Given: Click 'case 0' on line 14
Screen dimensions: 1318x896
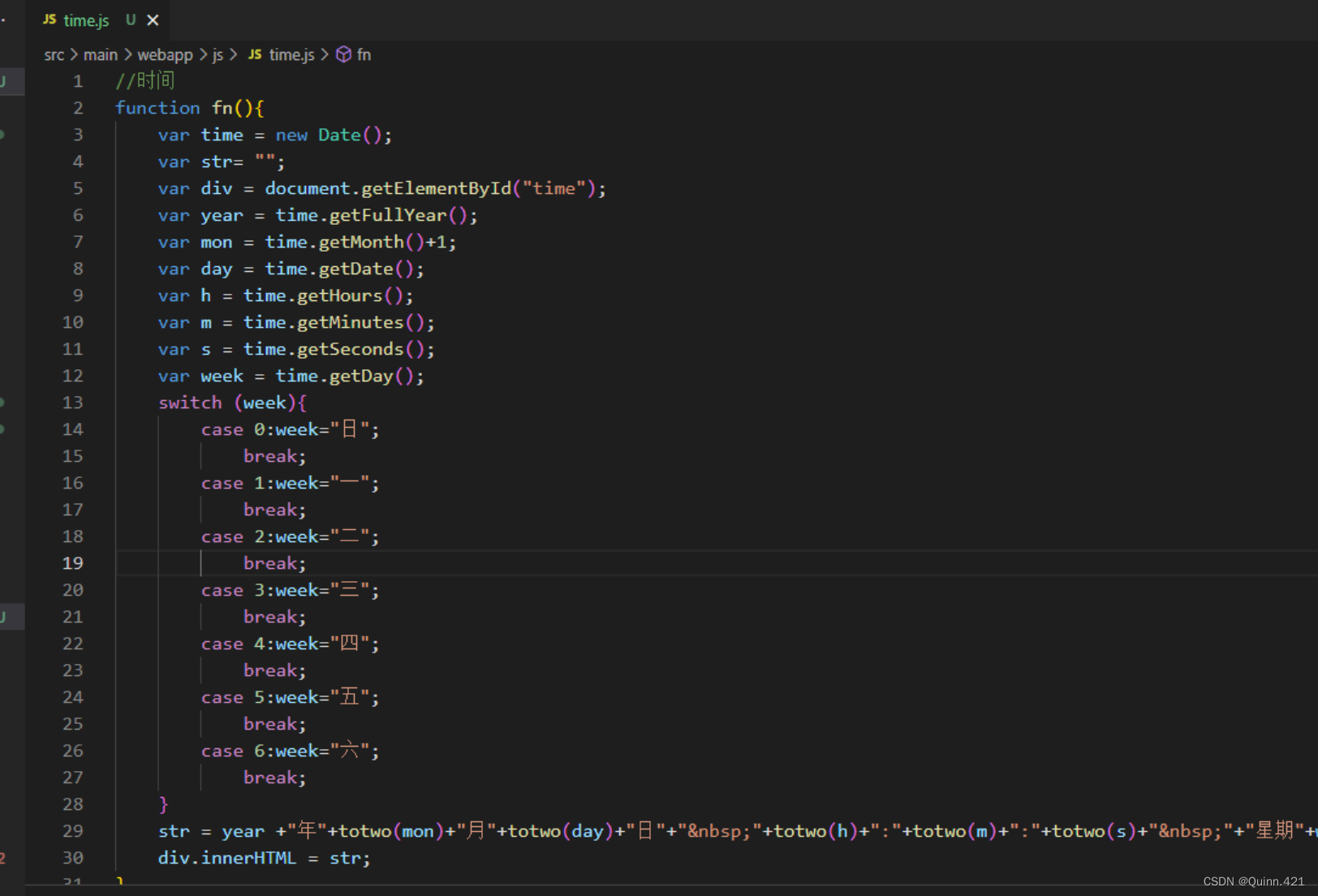Looking at the screenshot, I should [x=233, y=429].
